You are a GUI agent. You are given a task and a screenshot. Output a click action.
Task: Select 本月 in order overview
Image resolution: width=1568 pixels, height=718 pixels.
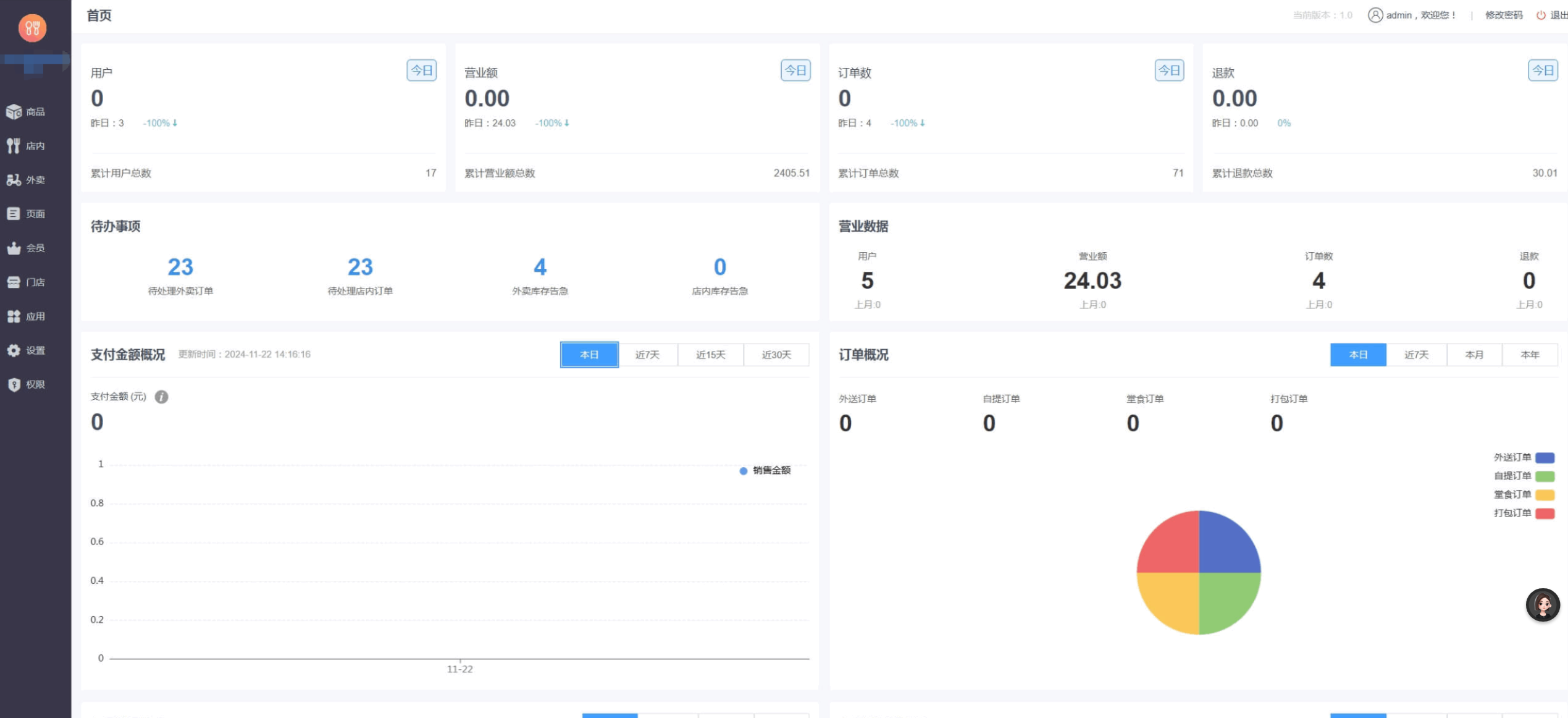pos(1474,355)
